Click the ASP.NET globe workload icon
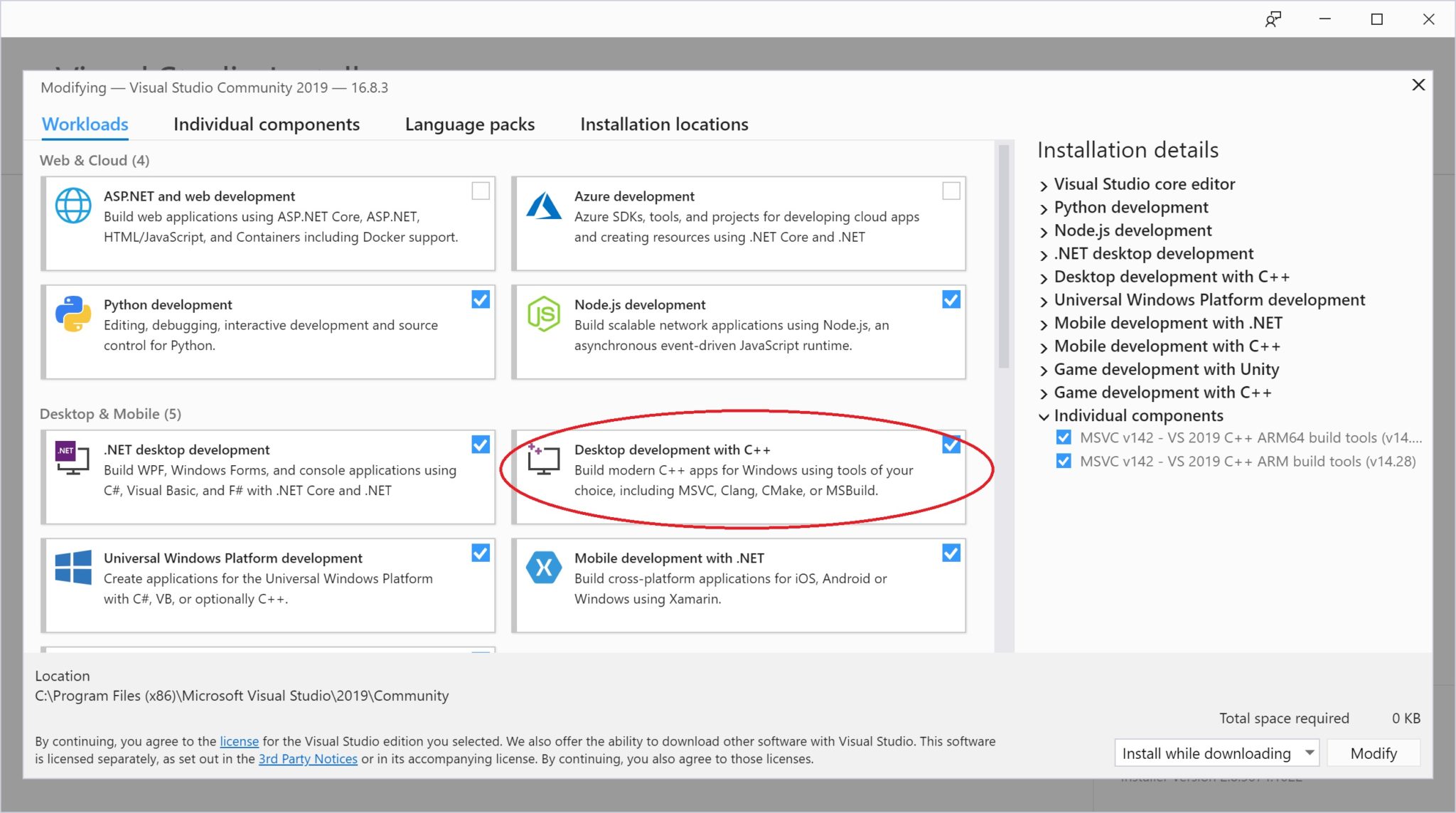This screenshot has width=1456, height=813. (73, 206)
